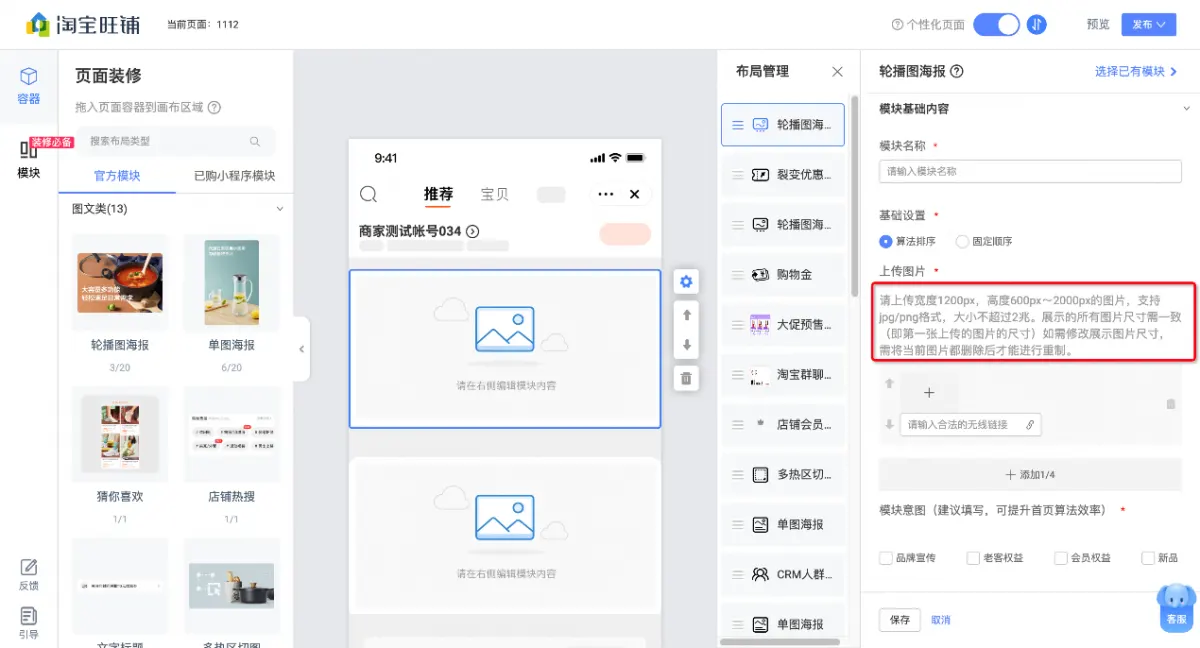Viewport: 1200px width, 648px height.
Task: Click help icon beside 轮播图海报 title
Action: (x=957, y=71)
